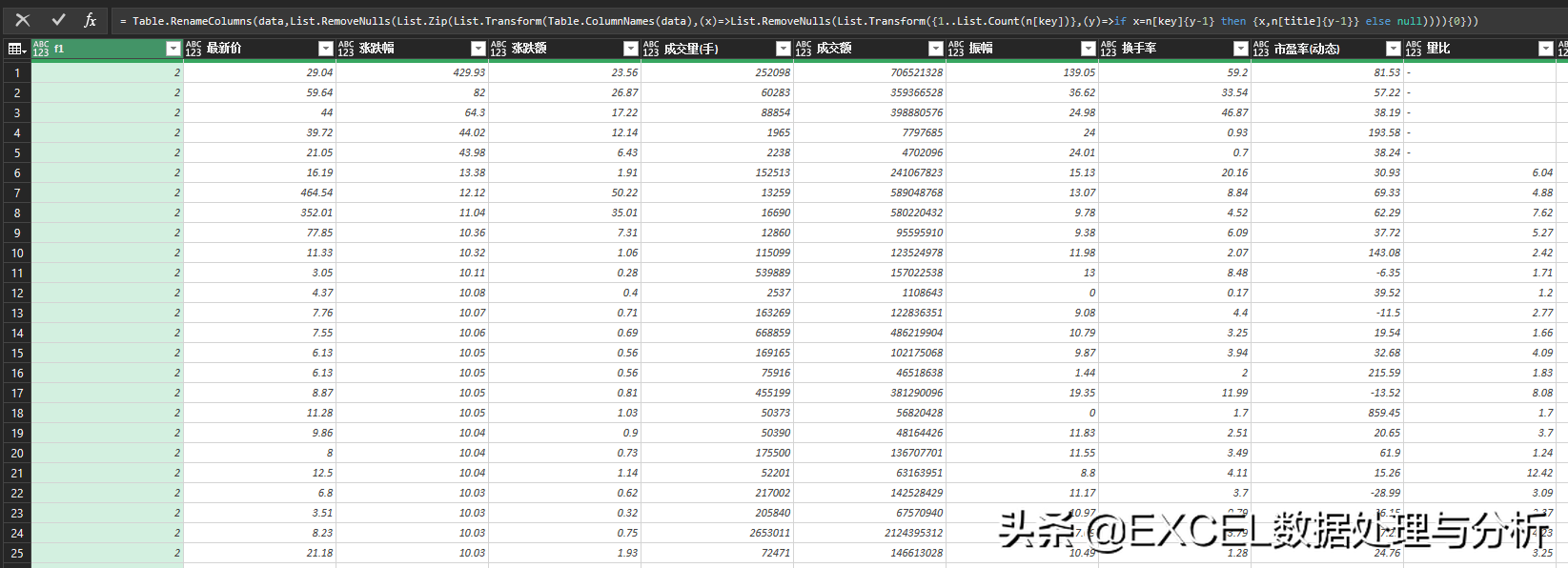Select row number 13

[16, 313]
